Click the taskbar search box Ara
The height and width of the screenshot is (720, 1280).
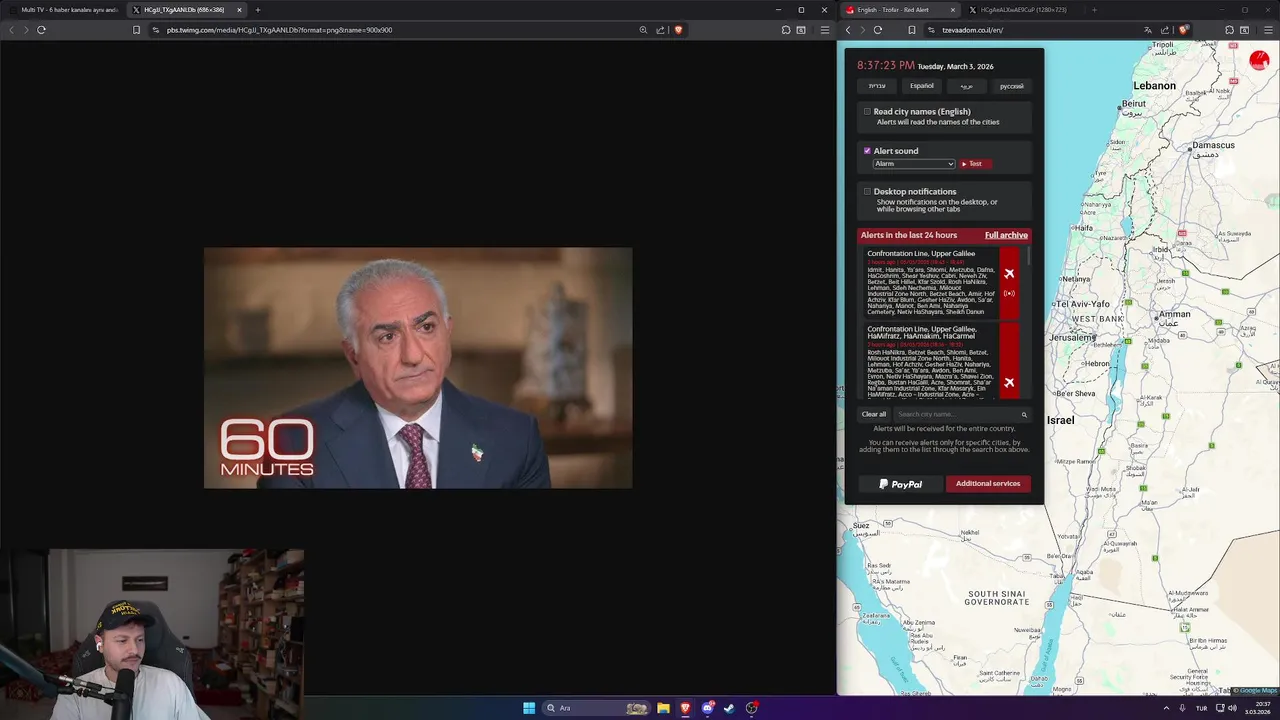point(597,708)
